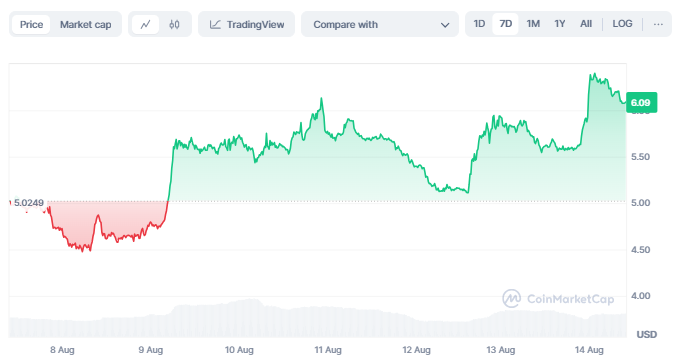Click the TradingView chart icon
This screenshot has height=362, width=684.
coord(215,24)
